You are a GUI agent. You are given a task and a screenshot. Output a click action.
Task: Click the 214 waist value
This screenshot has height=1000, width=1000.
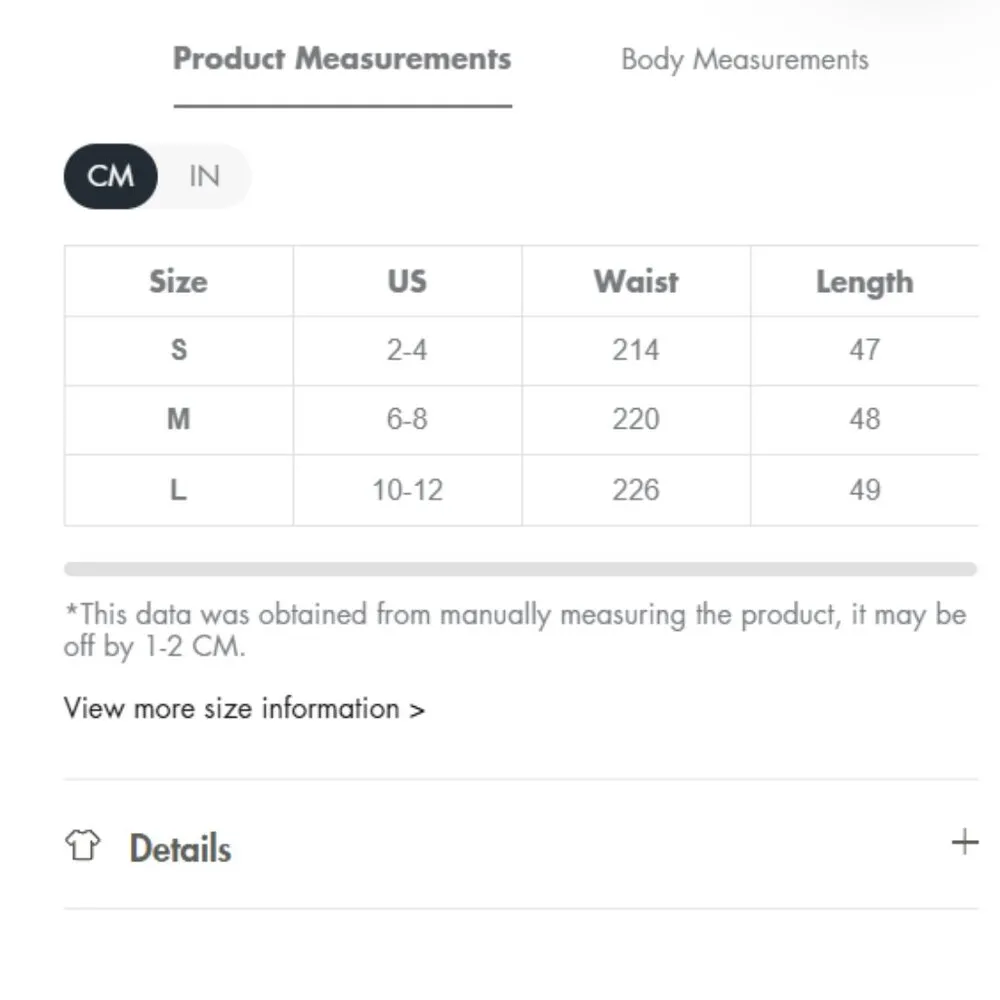coord(636,350)
